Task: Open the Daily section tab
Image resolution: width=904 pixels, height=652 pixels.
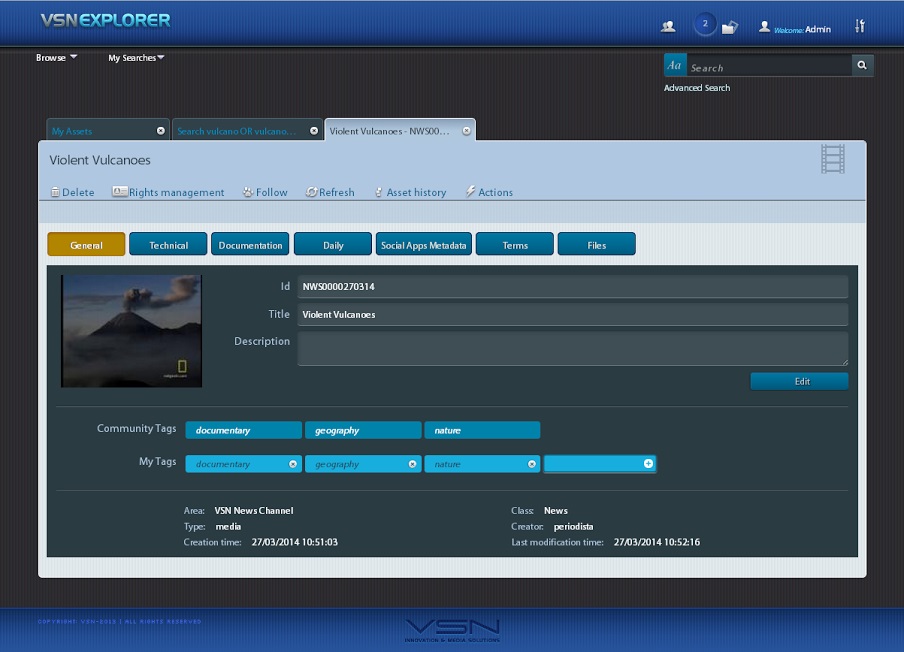Action: 333,244
